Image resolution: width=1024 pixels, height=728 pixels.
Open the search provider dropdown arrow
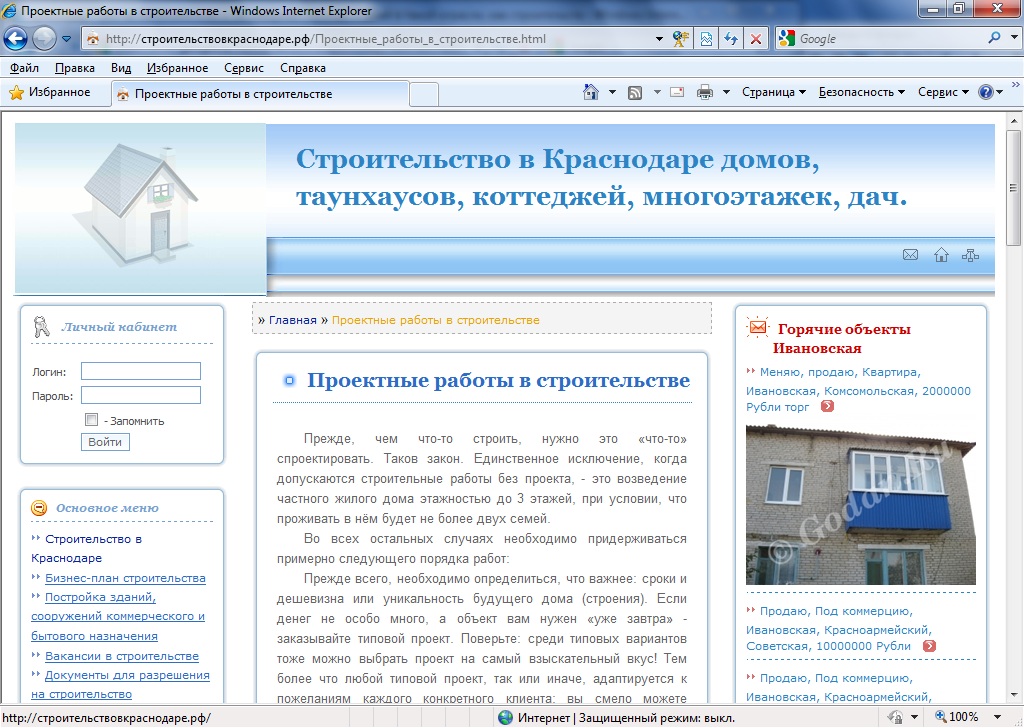pos(1014,39)
